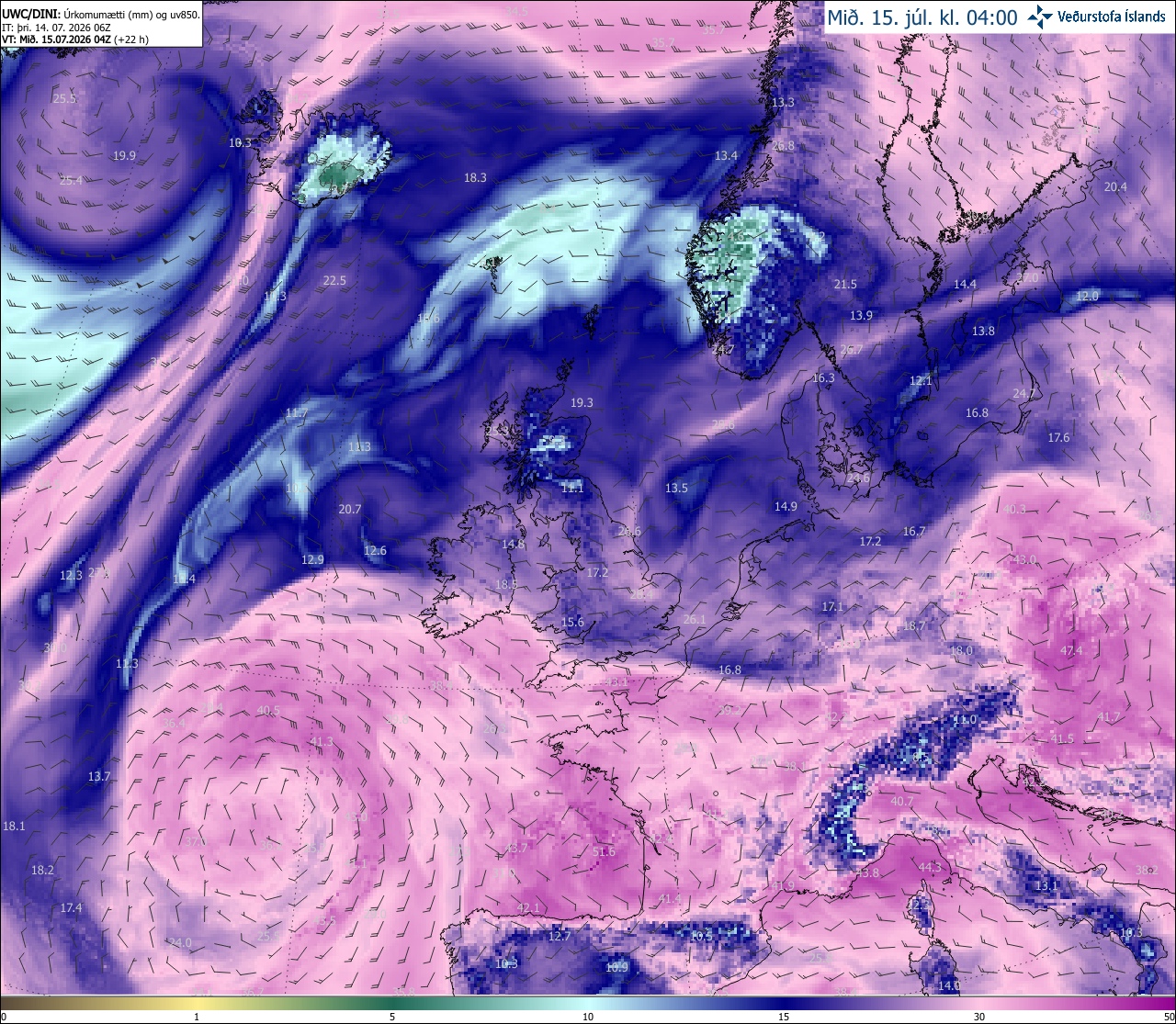Click the 20.4 value over Finland

click(x=1114, y=186)
